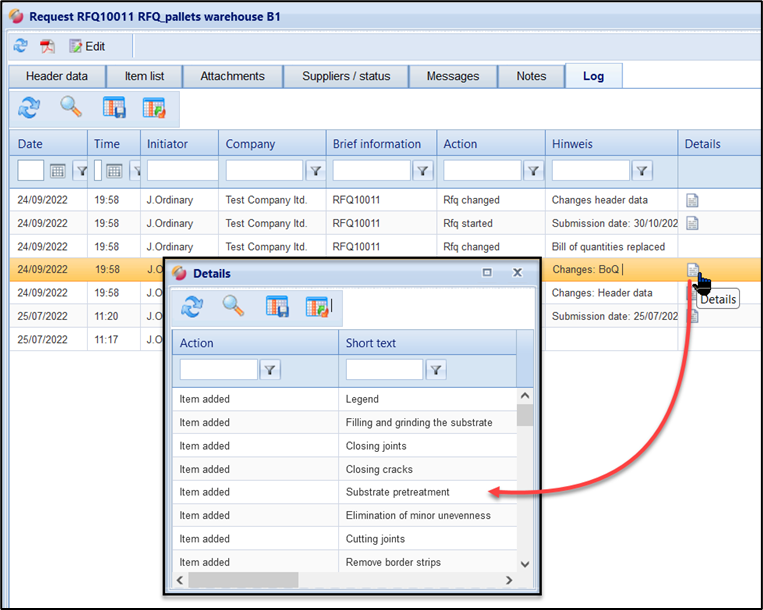Click the magnifier search icon in Log toolbar
This screenshot has width=763, height=610.
[x=71, y=107]
